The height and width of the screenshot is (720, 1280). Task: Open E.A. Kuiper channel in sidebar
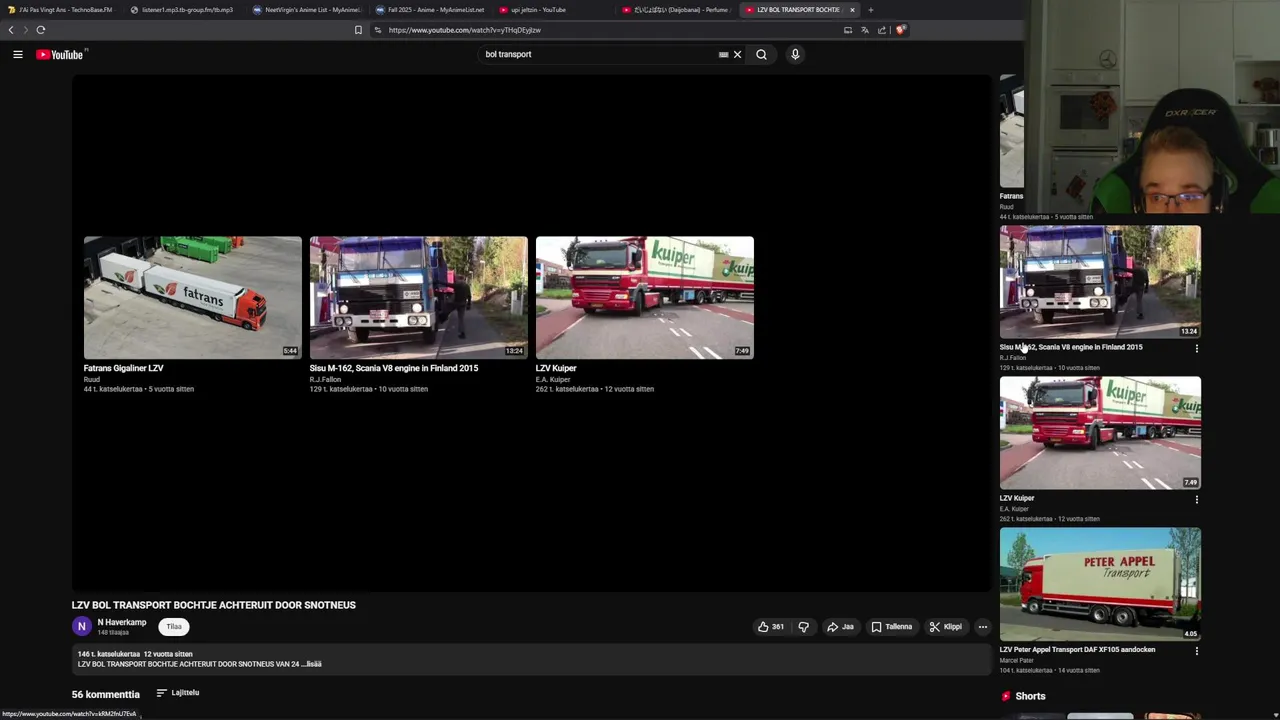point(1014,509)
